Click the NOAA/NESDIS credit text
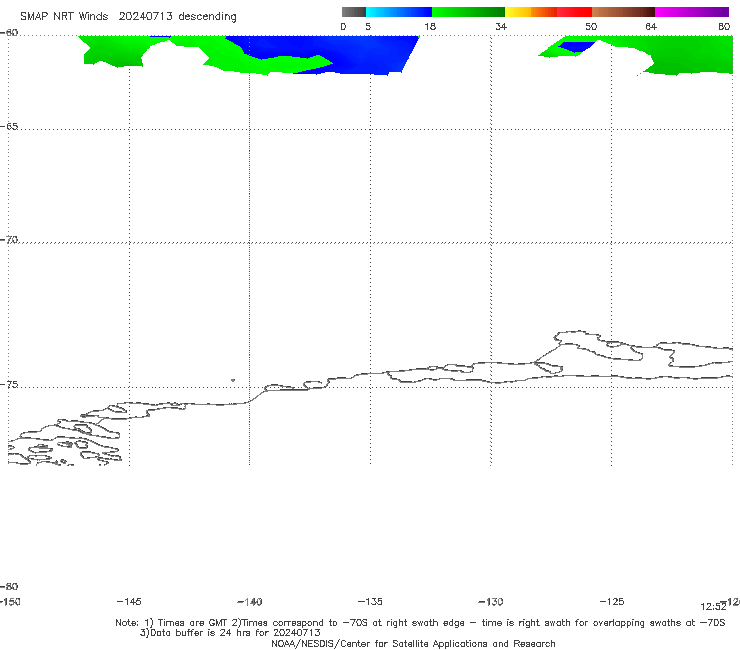Viewport: 740px width, 650px height. (x=413, y=643)
